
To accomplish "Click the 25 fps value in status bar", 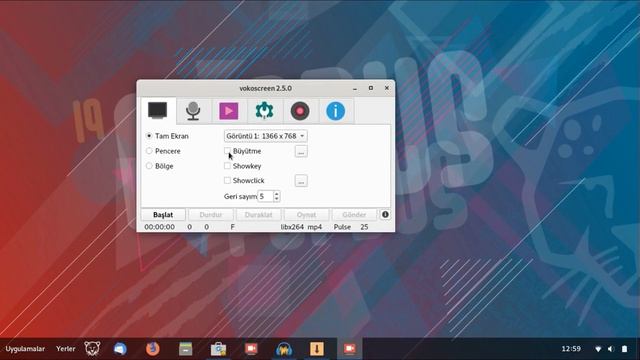I will (364, 227).
